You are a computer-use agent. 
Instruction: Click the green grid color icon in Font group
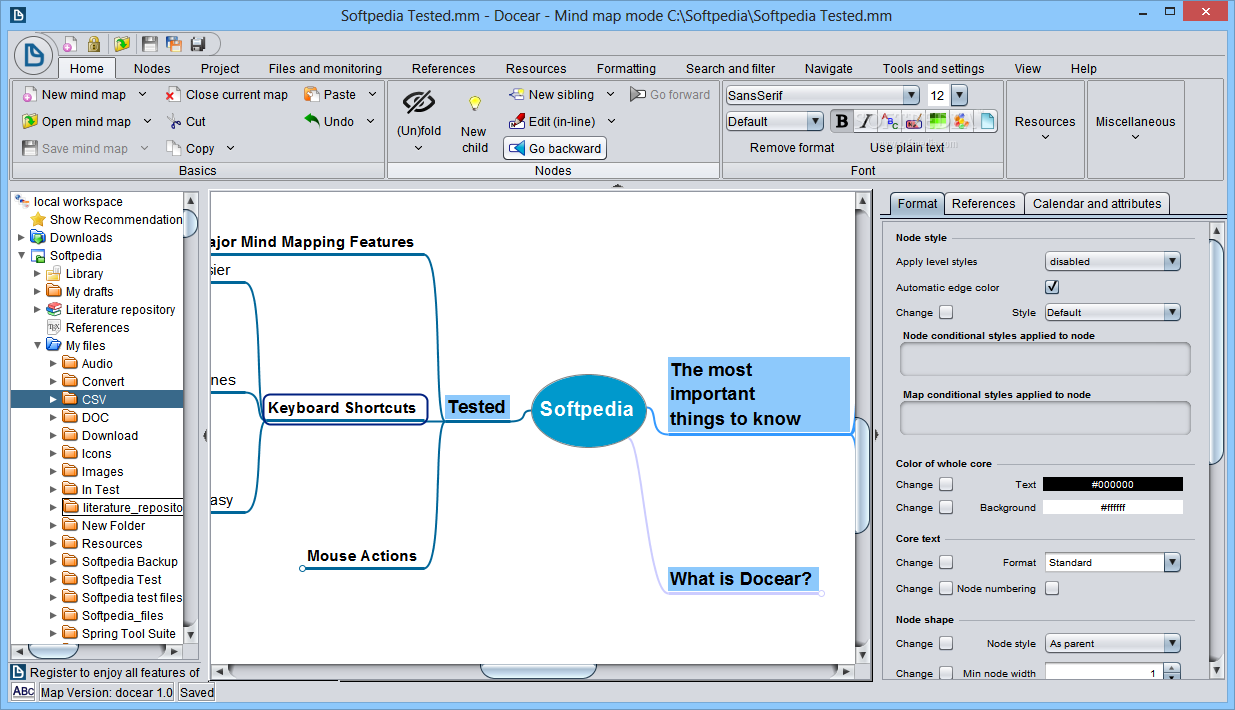coord(937,121)
